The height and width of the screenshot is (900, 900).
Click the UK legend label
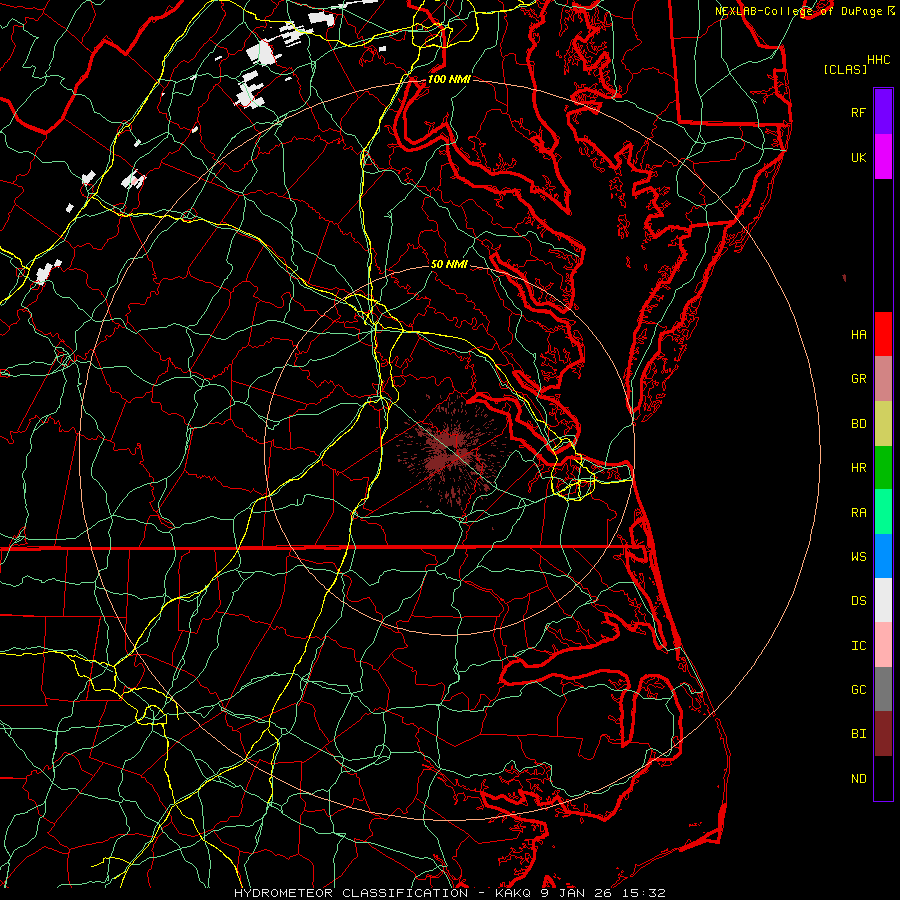click(x=858, y=157)
